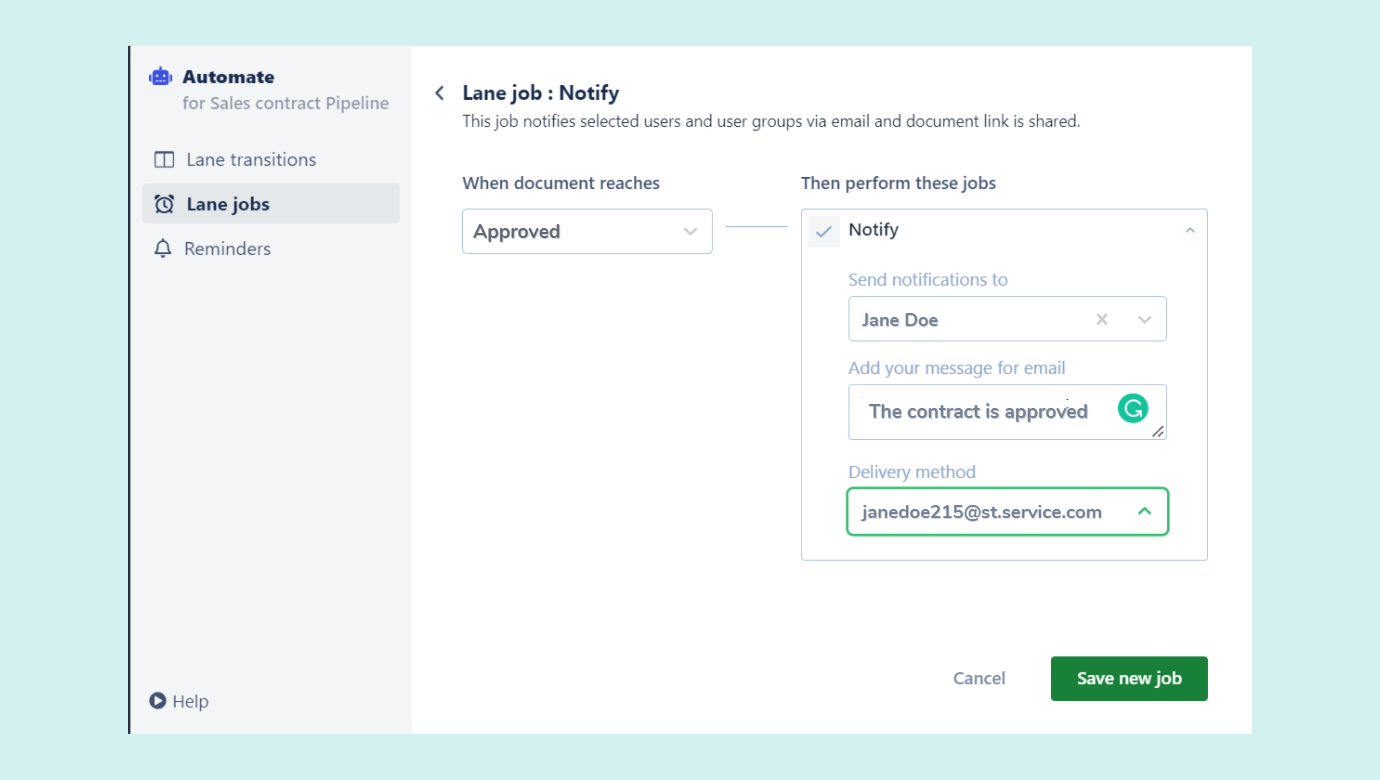1380x780 pixels.
Task: Click the Reminders bell icon
Action: point(163,248)
